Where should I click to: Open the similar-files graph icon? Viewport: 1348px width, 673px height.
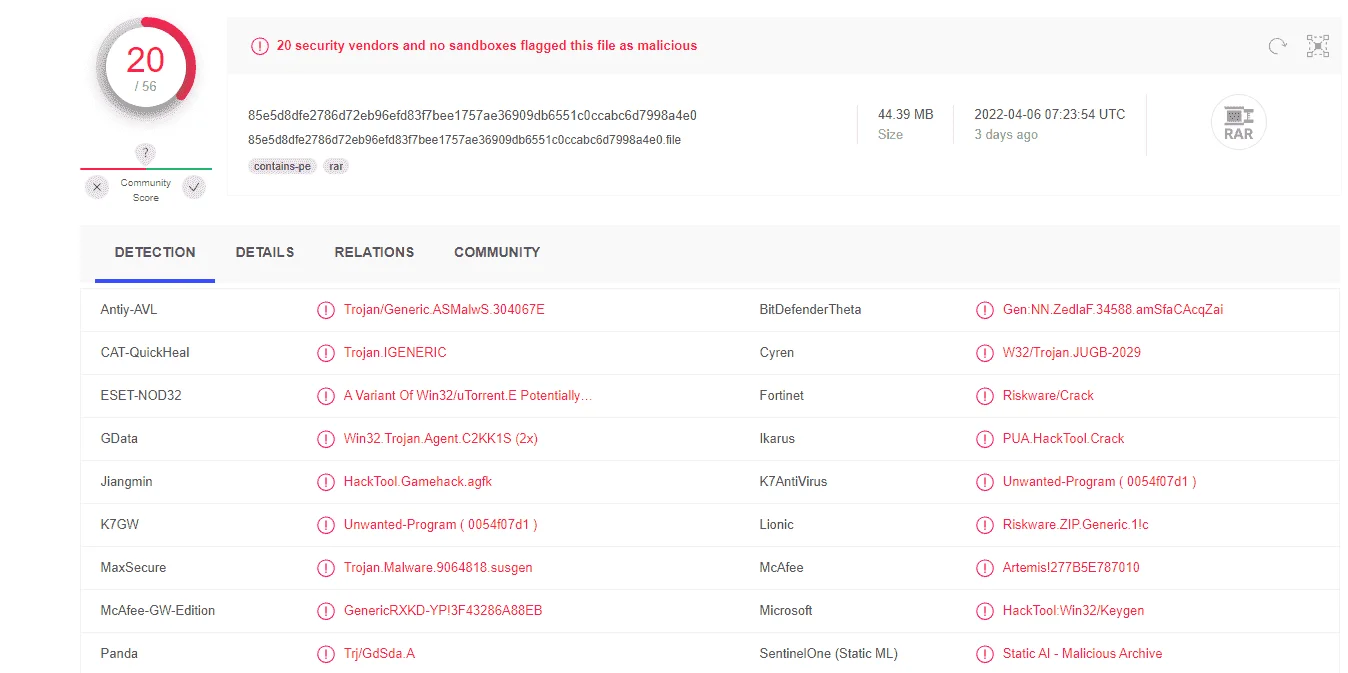point(1317,46)
